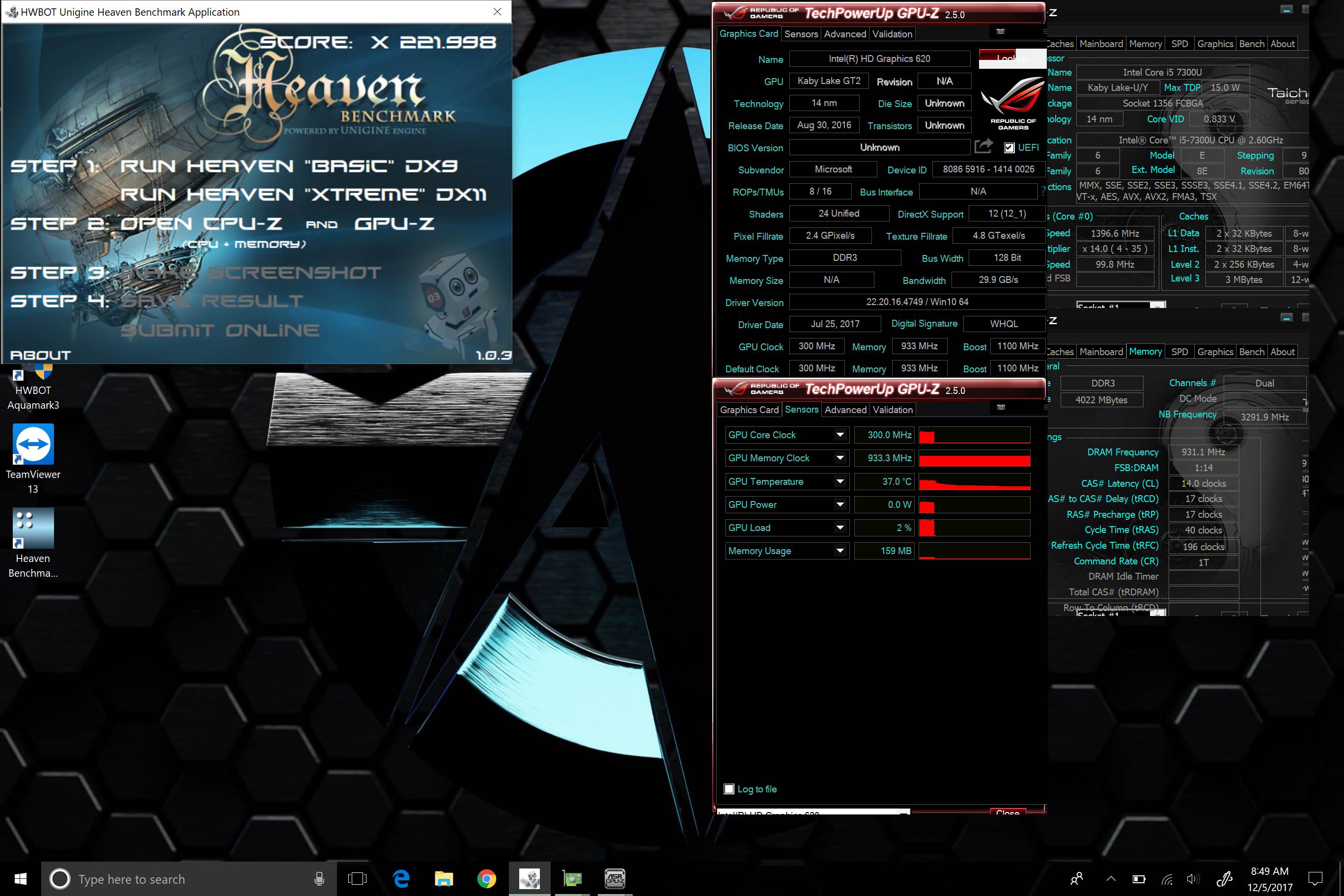Click the 933.3 MHz GPU Memory Clock value
This screenshot has height=896, width=1344.
(885, 458)
